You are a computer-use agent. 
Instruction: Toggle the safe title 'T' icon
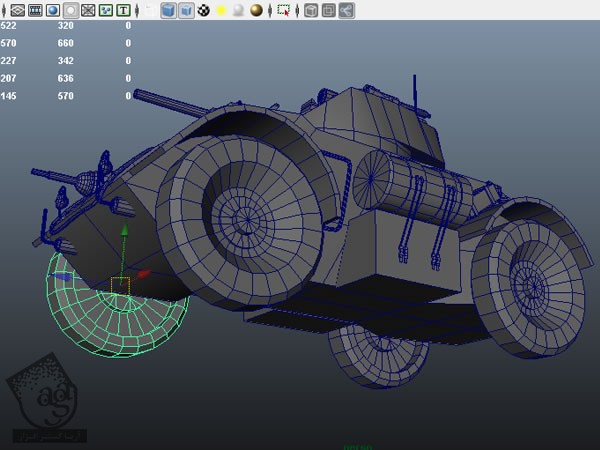click(x=123, y=10)
